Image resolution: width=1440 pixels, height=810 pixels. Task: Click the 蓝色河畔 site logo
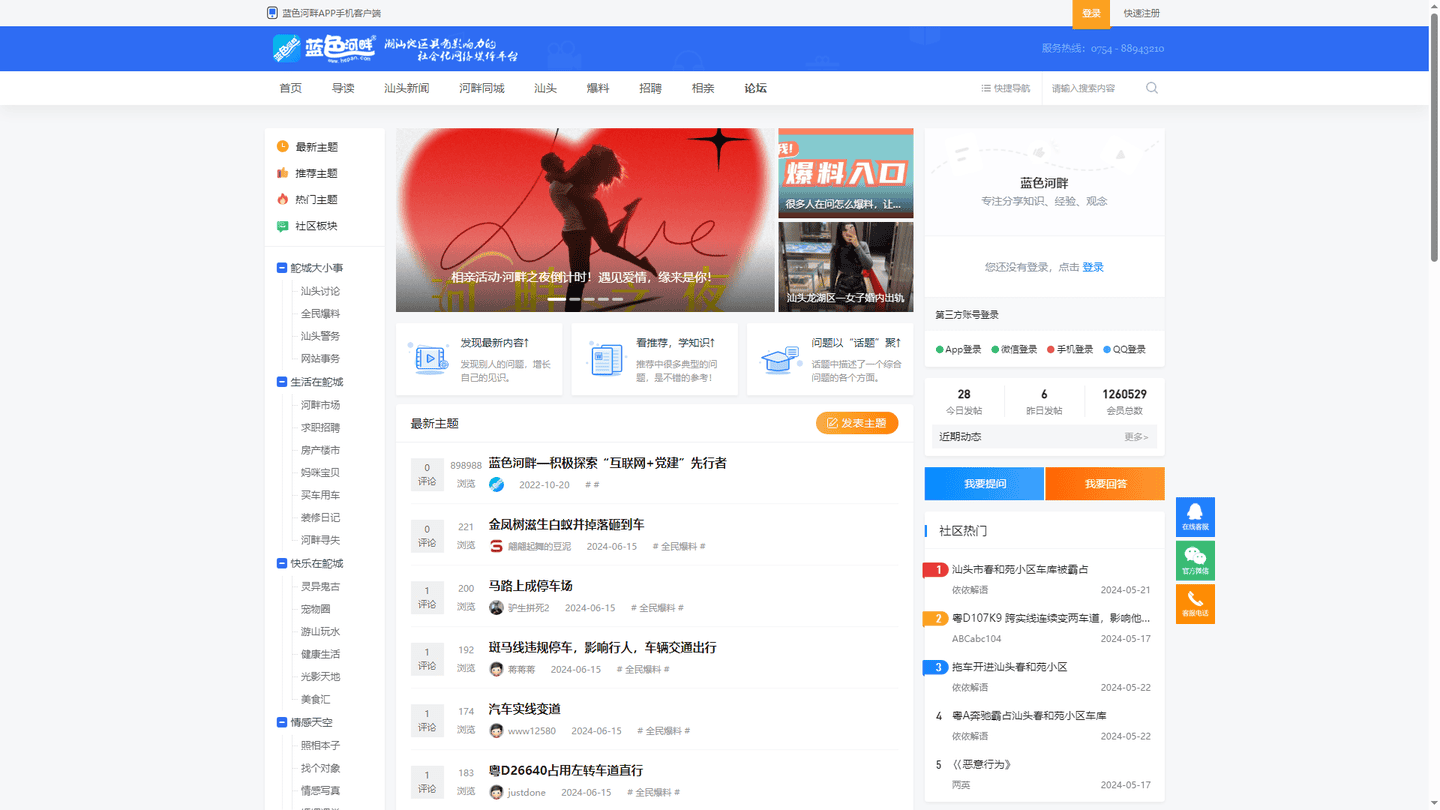(324, 49)
